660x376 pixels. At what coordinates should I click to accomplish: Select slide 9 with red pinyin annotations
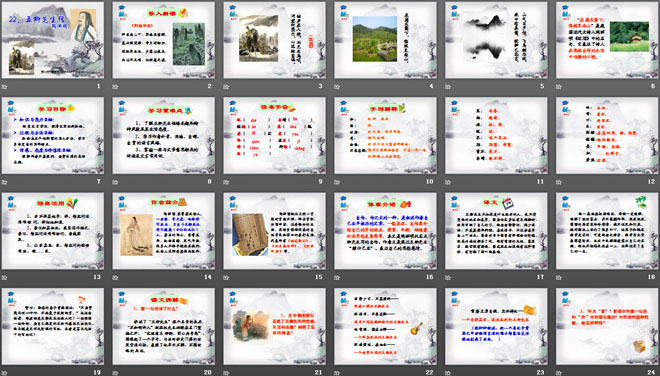274,136
